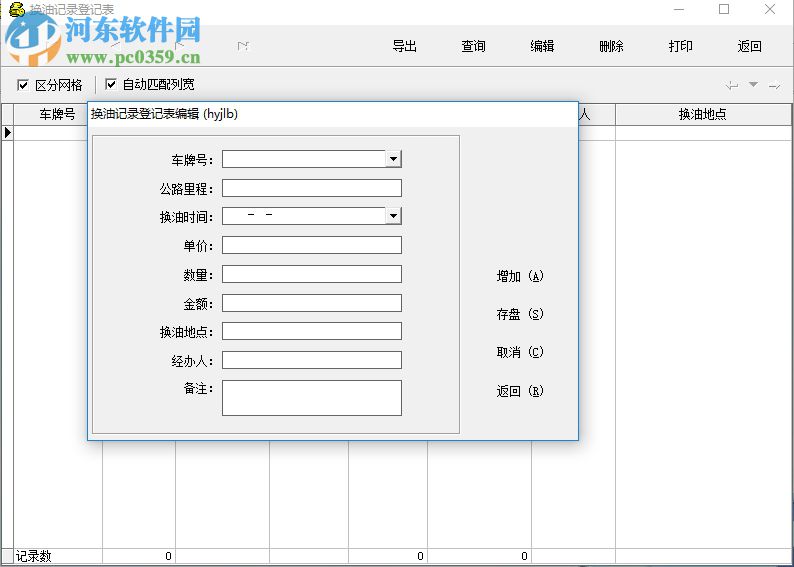794x567 pixels.
Task: Click the 打印 print toolbar button
Action: [x=680, y=46]
